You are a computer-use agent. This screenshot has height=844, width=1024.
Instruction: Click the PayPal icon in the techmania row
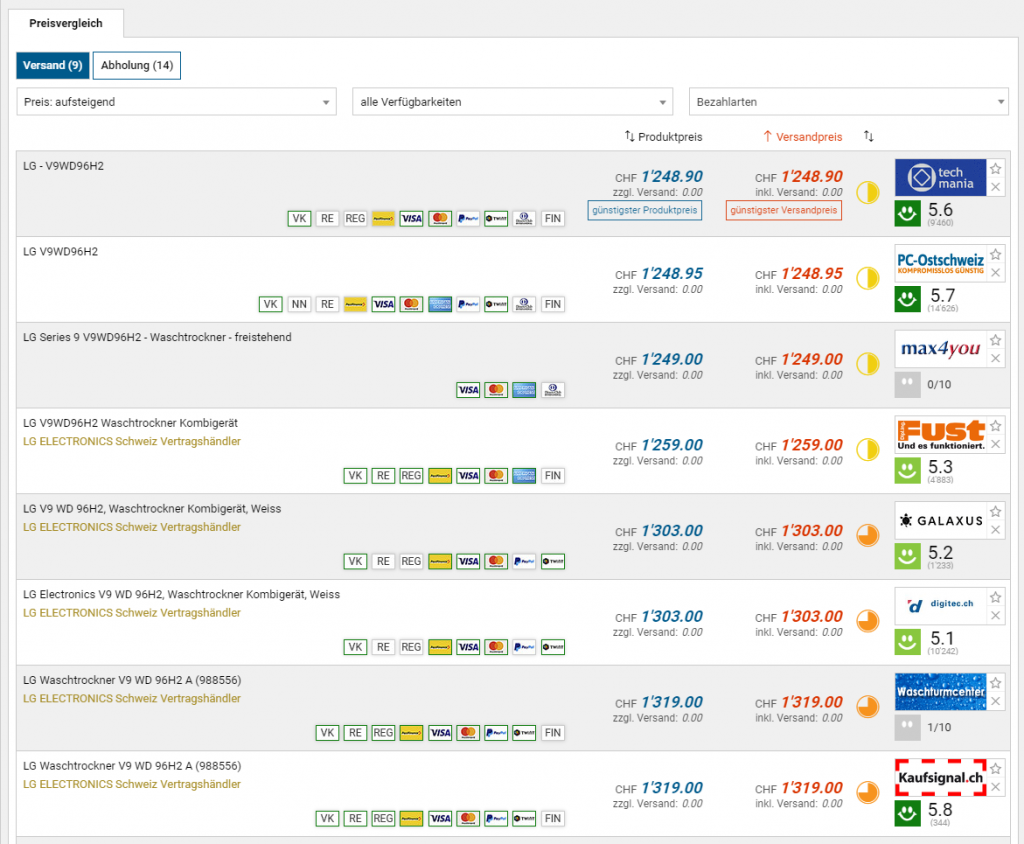click(467, 219)
